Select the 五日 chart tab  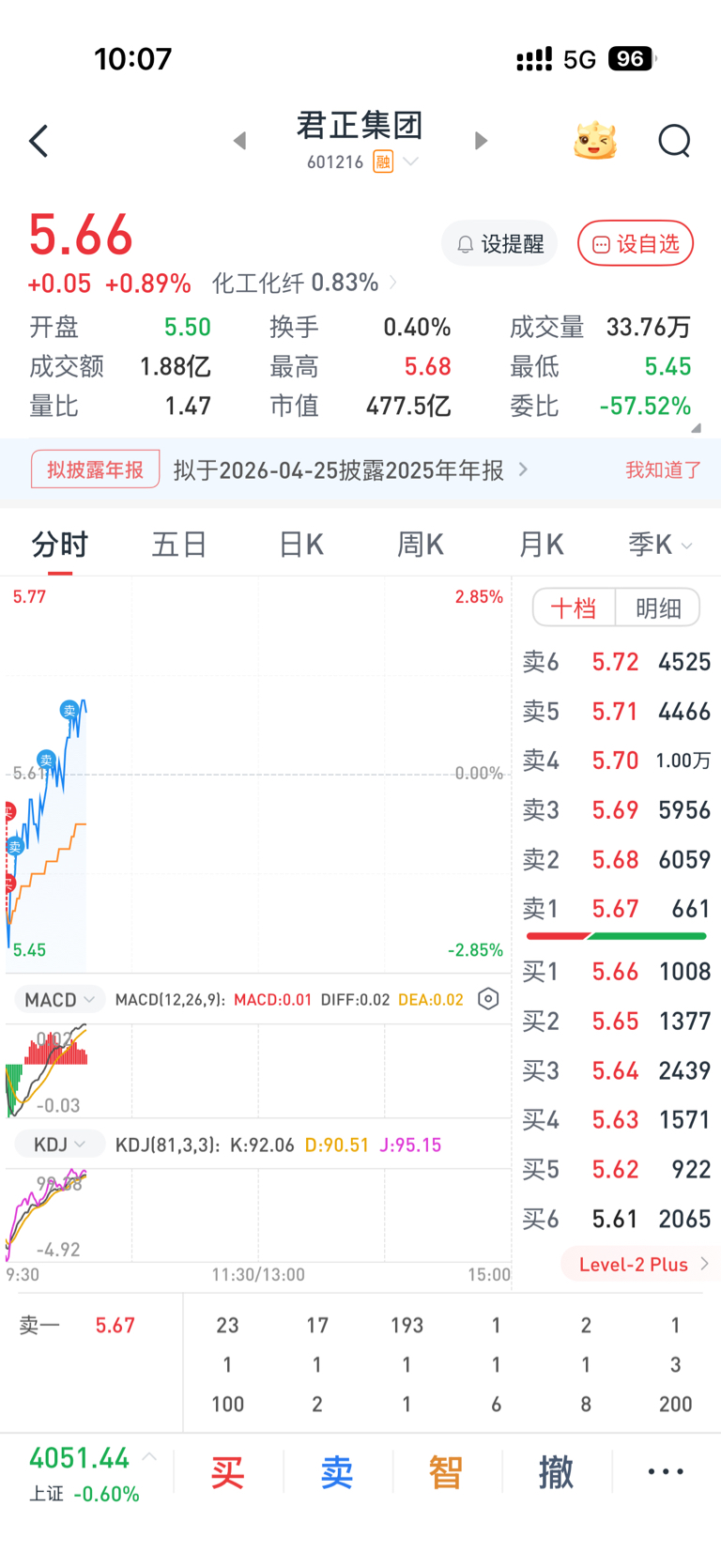(179, 545)
